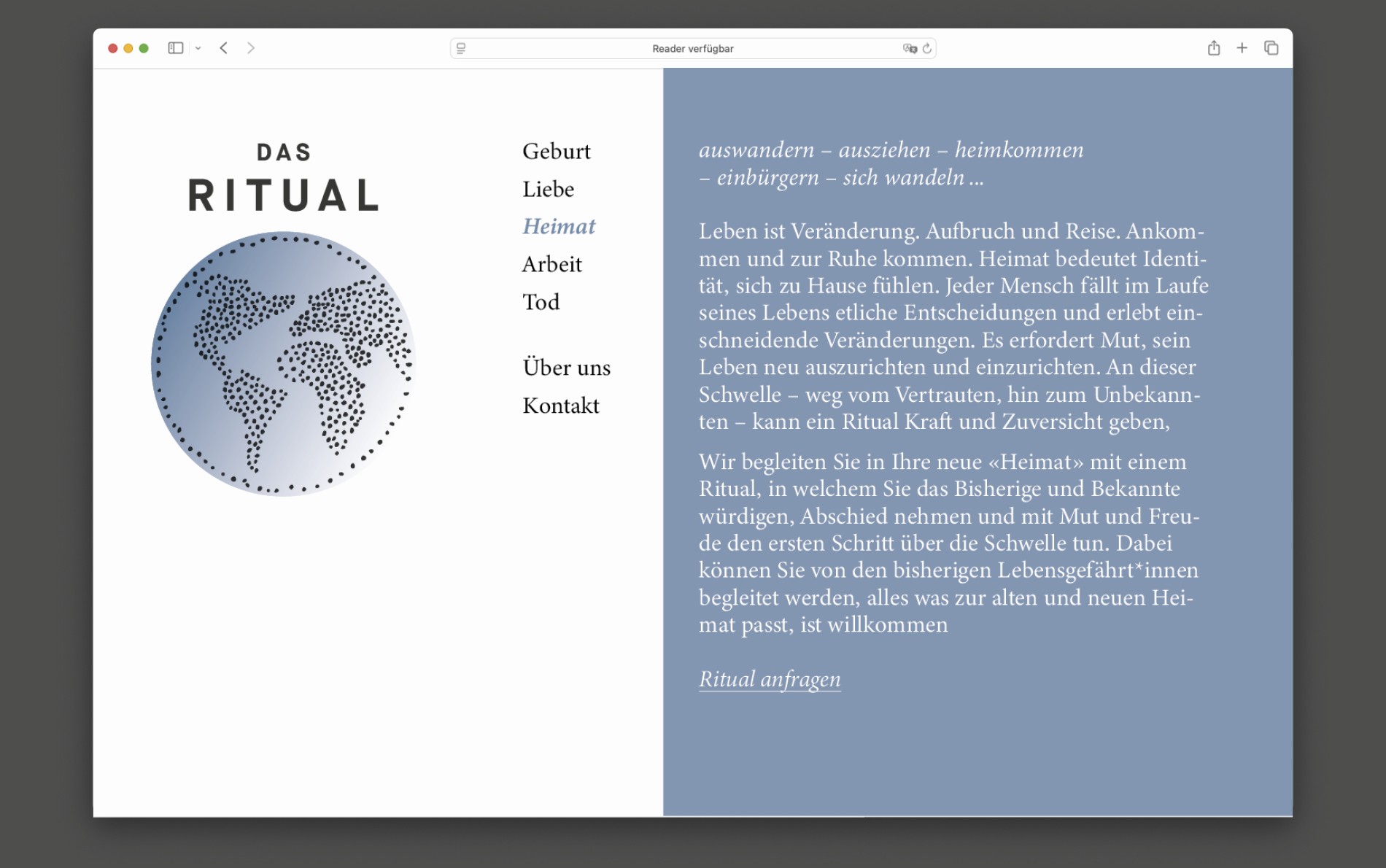Screen dimensions: 1386x868
Task: Visit the Über uns page
Action: coord(566,368)
